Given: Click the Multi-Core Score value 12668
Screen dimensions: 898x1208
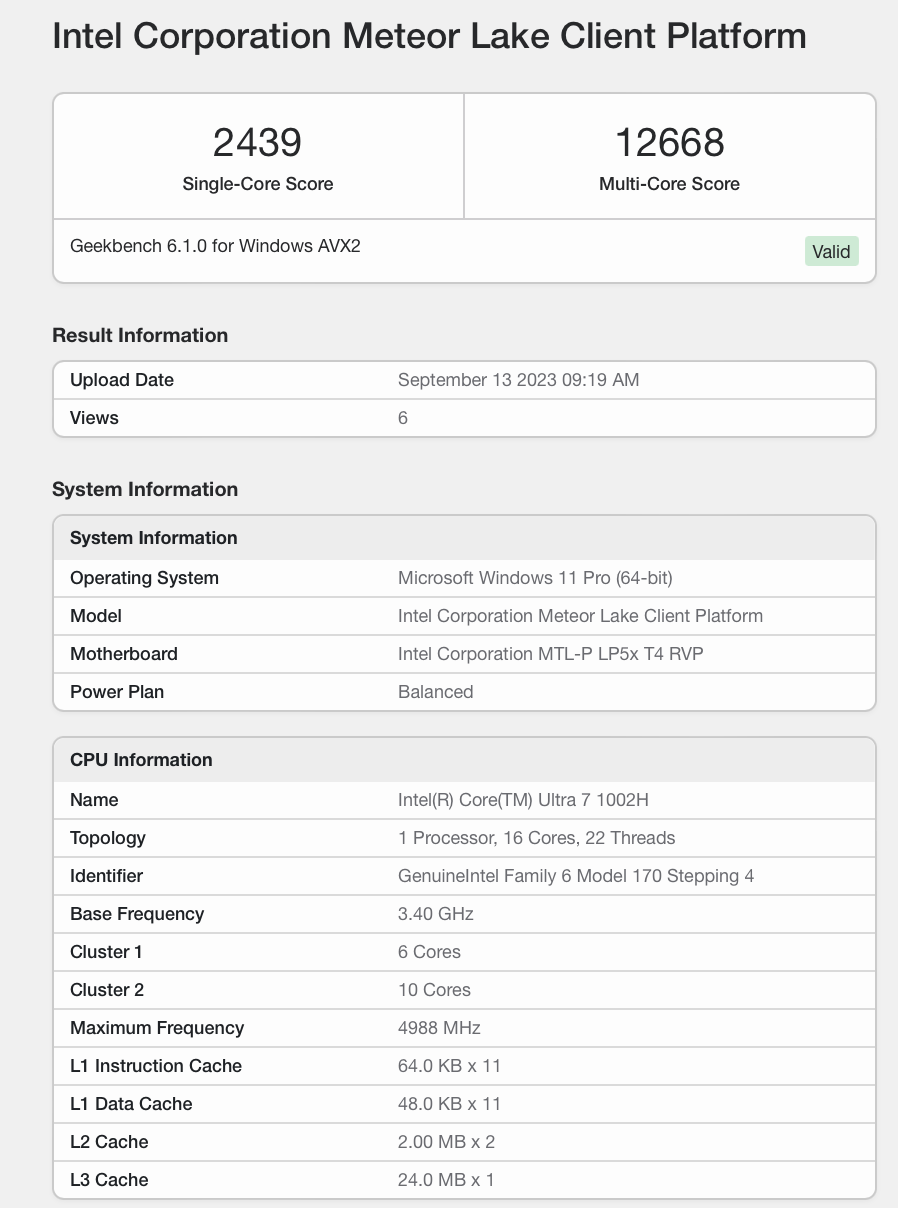Looking at the screenshot, I should 669,143.
